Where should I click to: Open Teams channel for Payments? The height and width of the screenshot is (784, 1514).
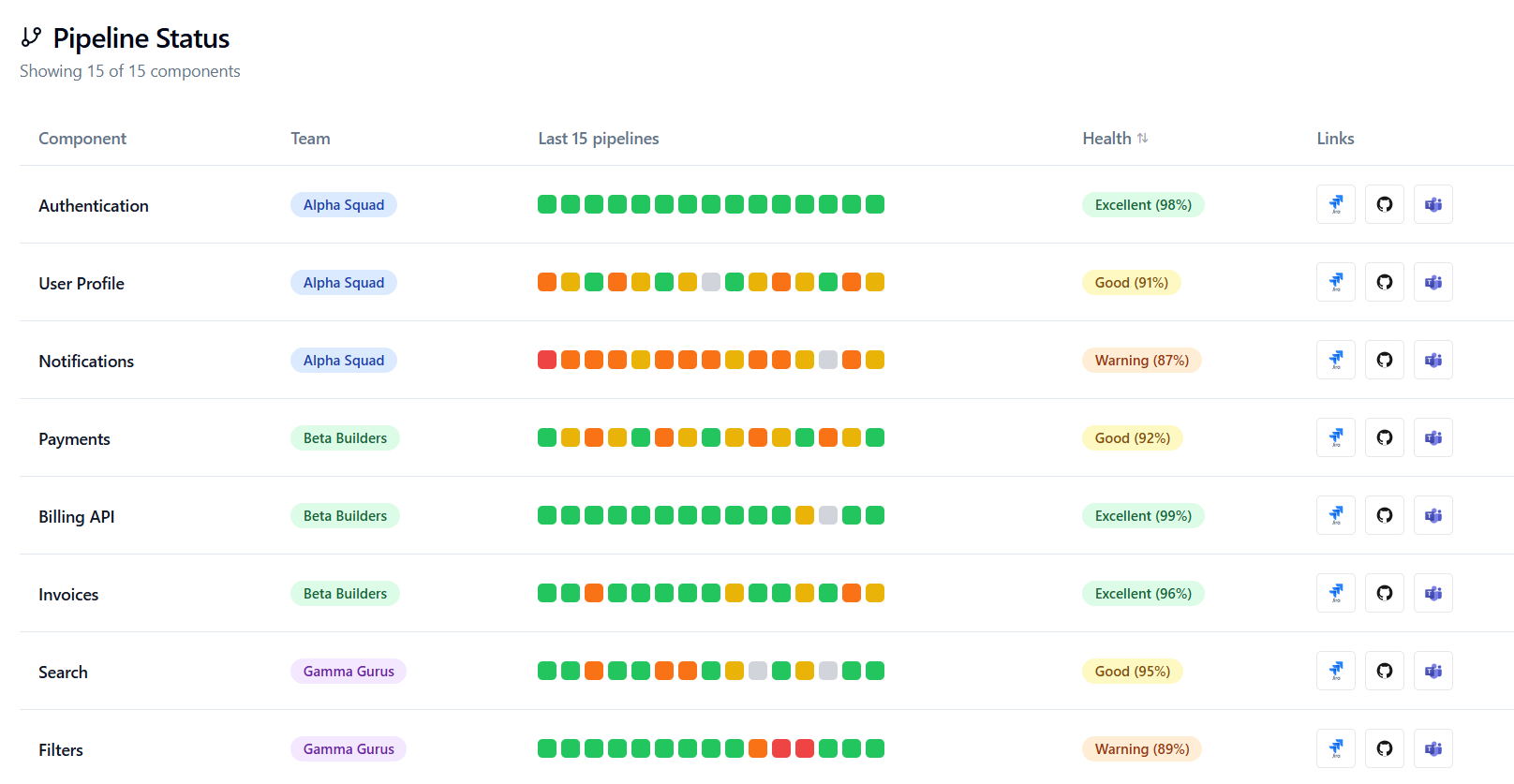pyautogui.click(x=1433, y=437)
